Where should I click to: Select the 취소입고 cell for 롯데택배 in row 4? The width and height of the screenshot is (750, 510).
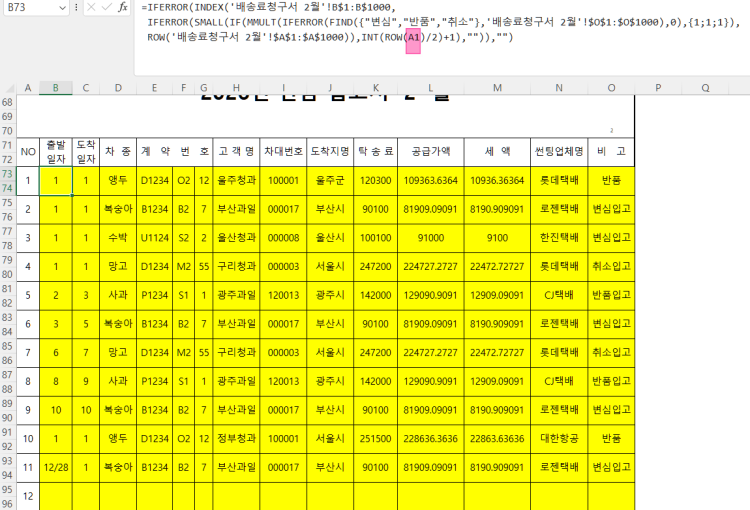tap(611, 267)
